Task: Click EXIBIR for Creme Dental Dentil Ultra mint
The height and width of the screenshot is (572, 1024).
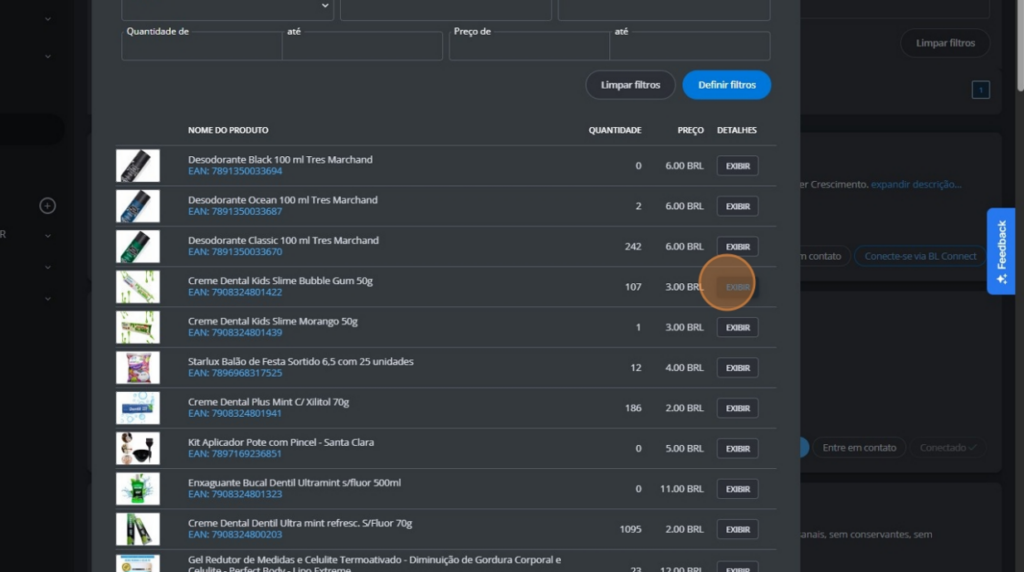Action: tap(737, 530)
